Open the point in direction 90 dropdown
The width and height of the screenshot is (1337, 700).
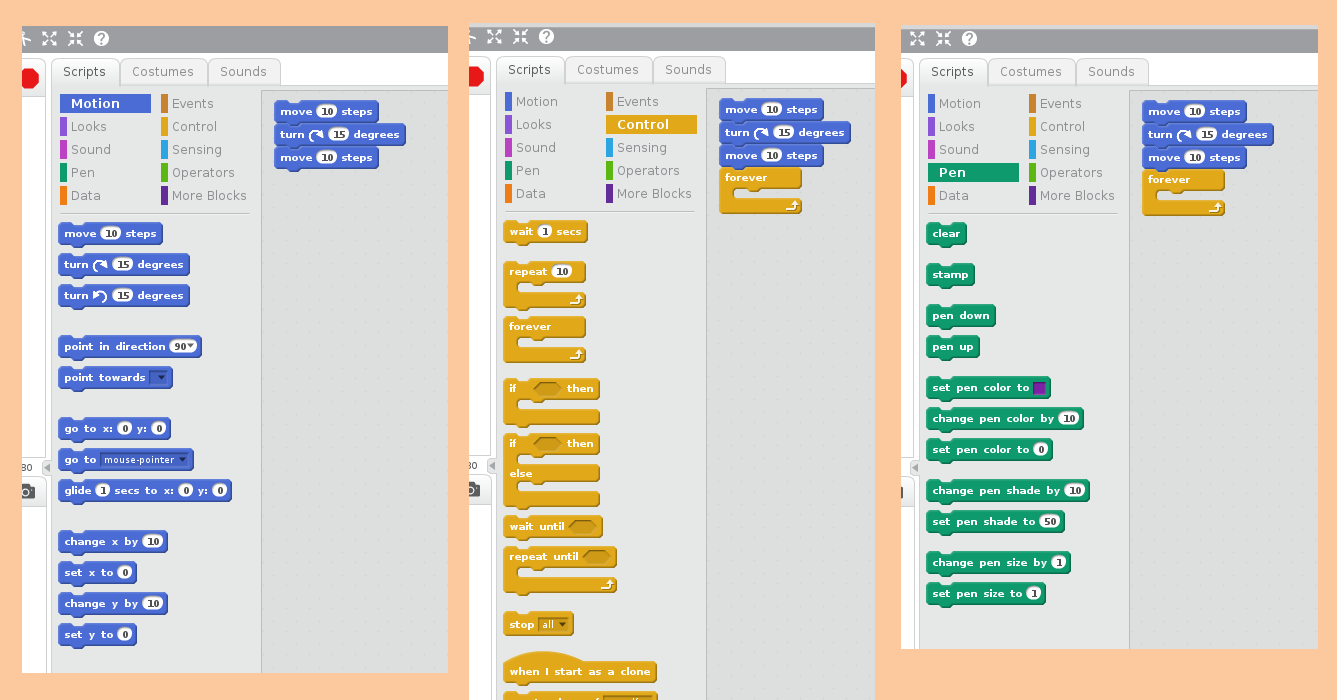click(191, 347)
